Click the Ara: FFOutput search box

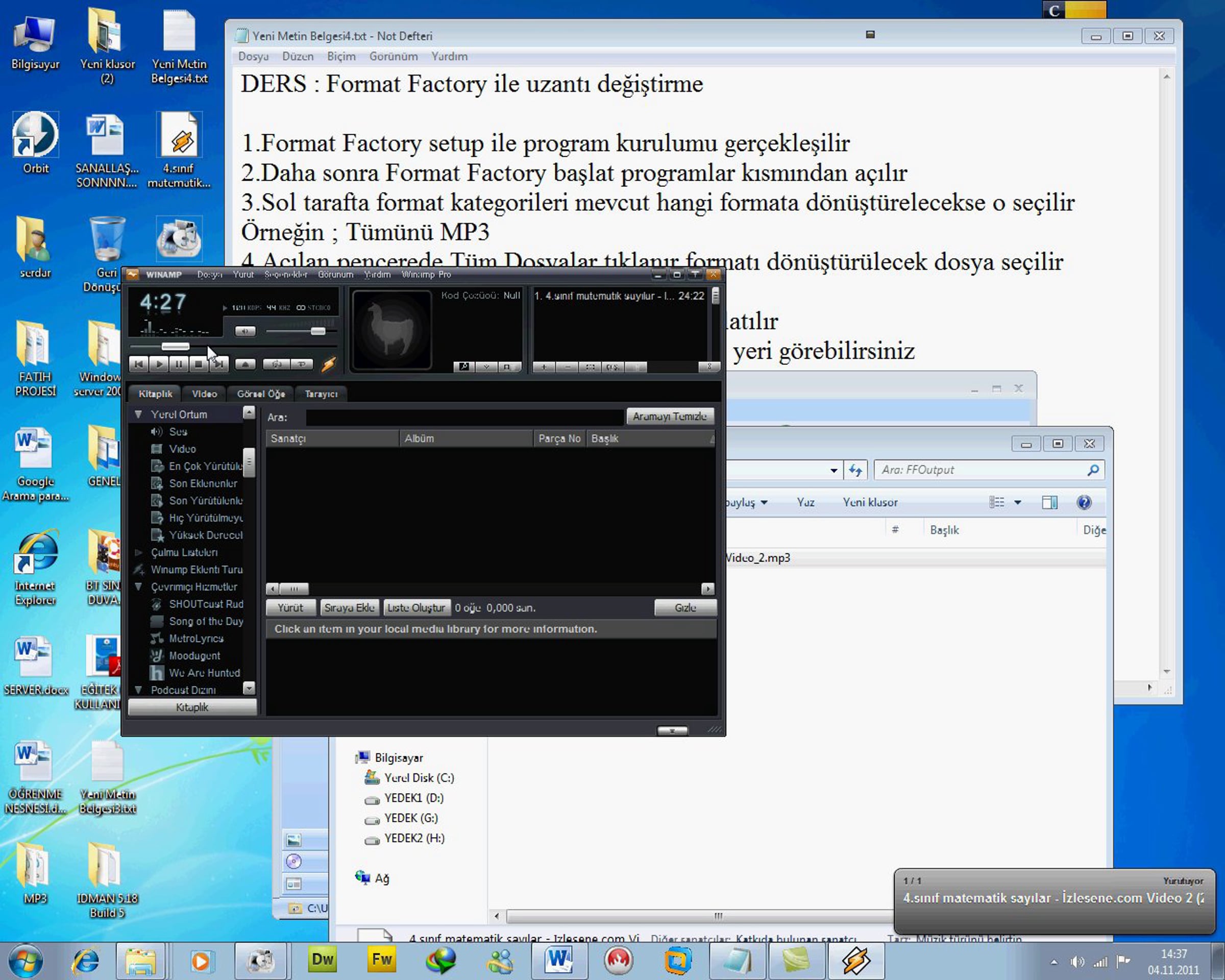[989, 470]
